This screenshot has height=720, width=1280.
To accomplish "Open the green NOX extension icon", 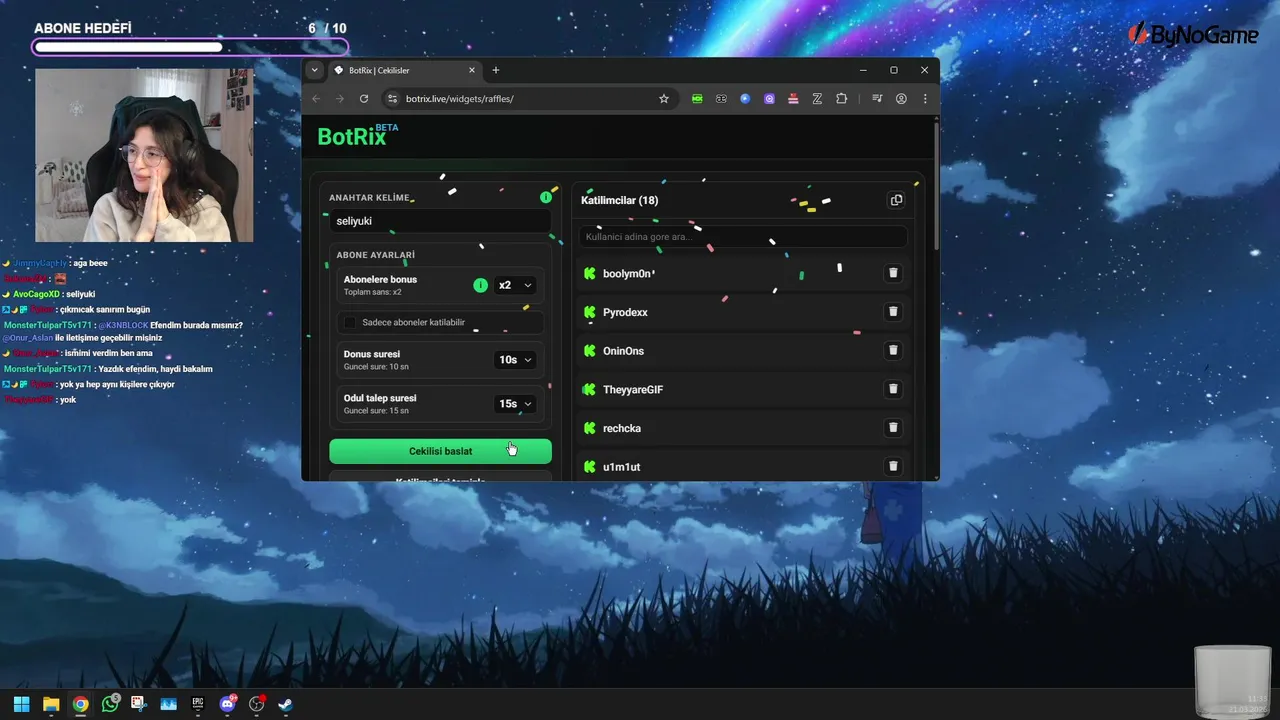I will (697, 99).
